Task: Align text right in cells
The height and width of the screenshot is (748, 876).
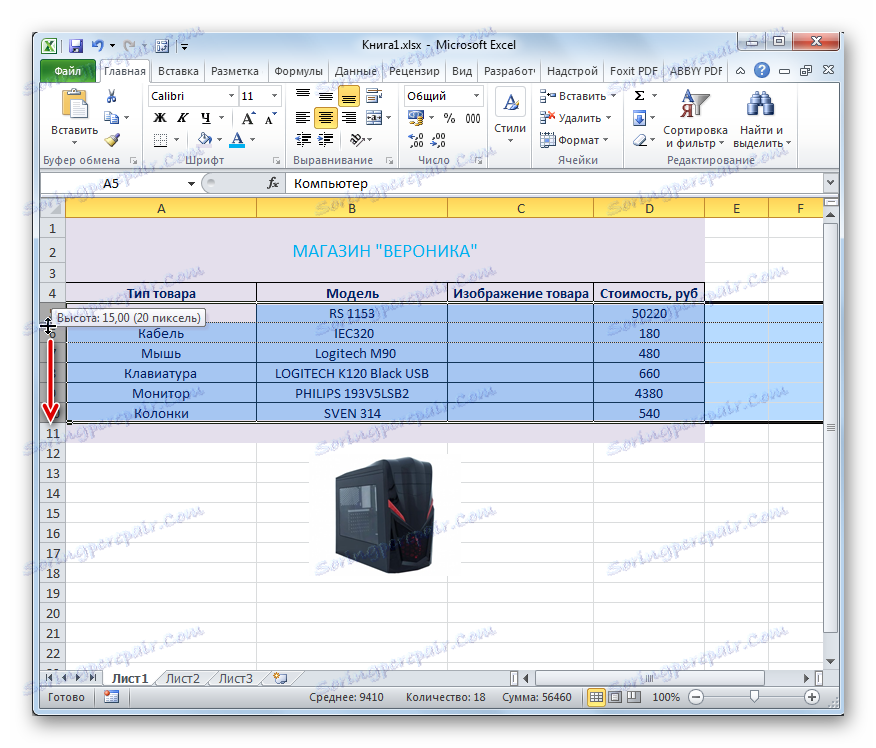Action: (349, 117)
